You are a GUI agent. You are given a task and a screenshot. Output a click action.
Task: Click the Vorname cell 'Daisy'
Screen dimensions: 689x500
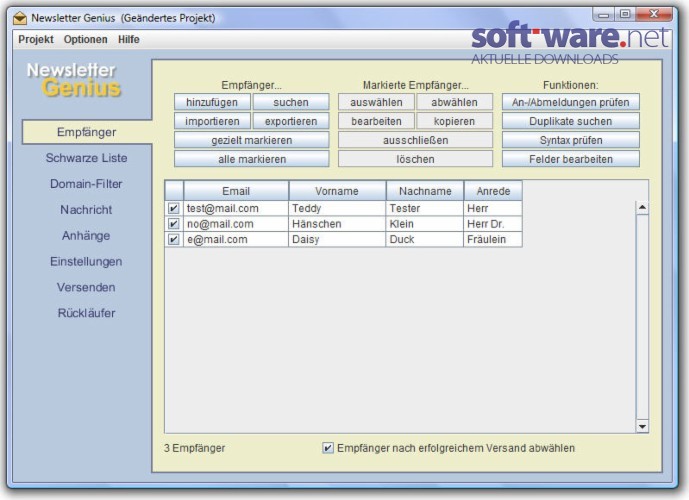tap(337, 239)
